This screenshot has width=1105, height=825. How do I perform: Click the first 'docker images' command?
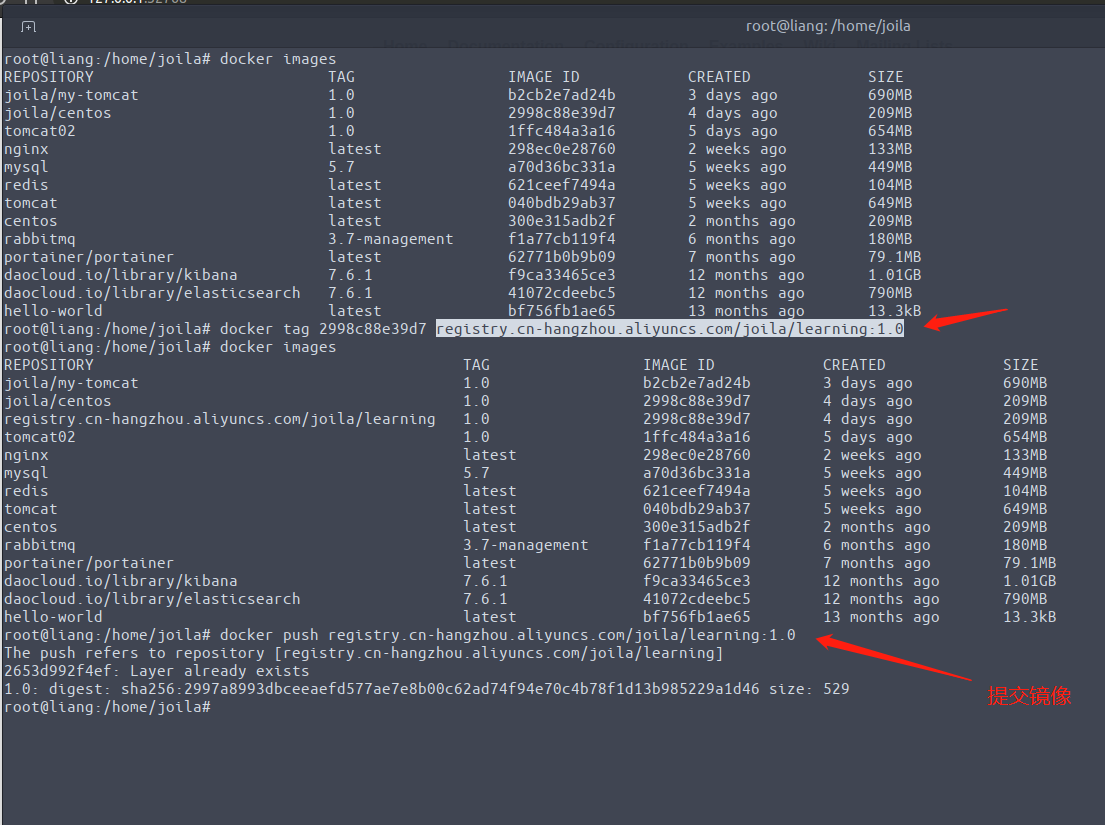coord(278,59)
